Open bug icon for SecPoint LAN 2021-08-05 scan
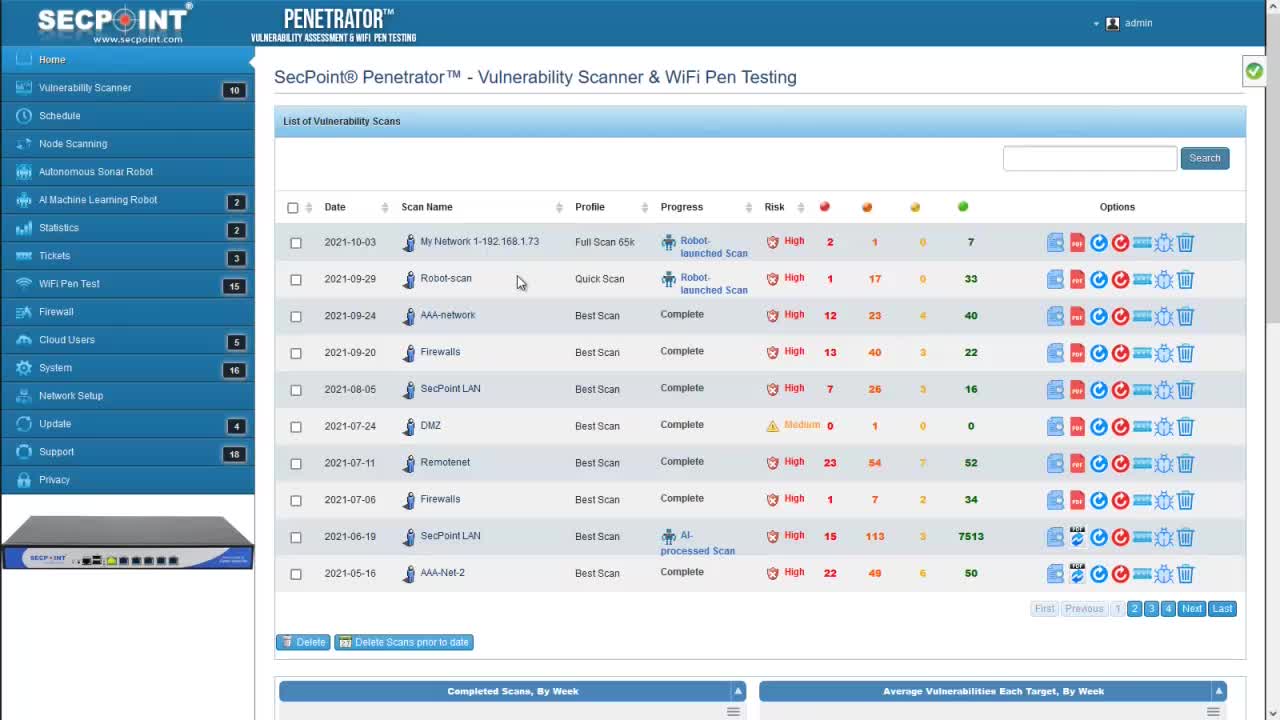This screenshot has width=1280, height=720. pos(1163,390)
